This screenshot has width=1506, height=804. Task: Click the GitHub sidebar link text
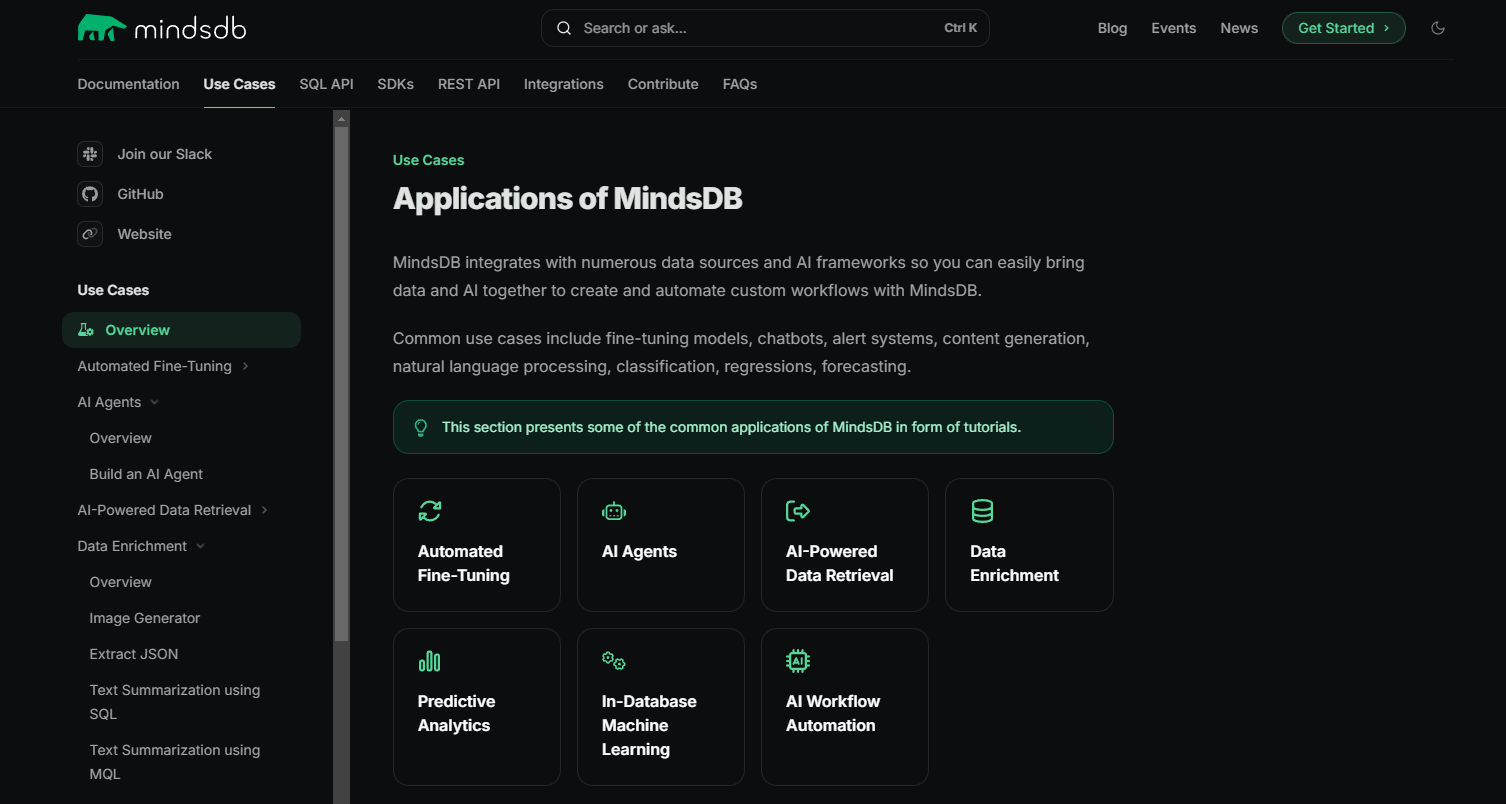[x=140, y=194]
